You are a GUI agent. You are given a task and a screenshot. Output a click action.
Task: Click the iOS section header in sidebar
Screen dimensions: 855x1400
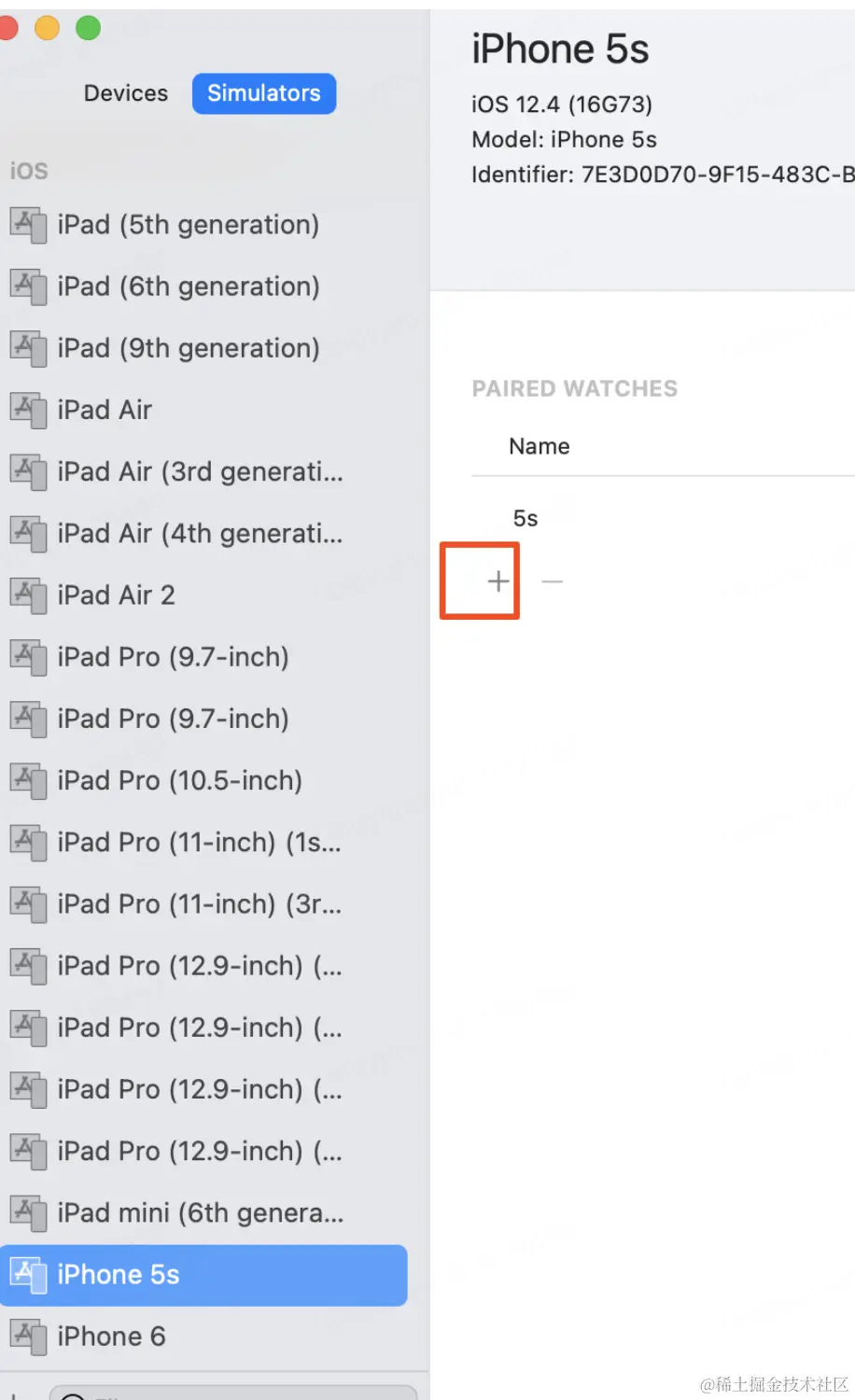[29, 171]
